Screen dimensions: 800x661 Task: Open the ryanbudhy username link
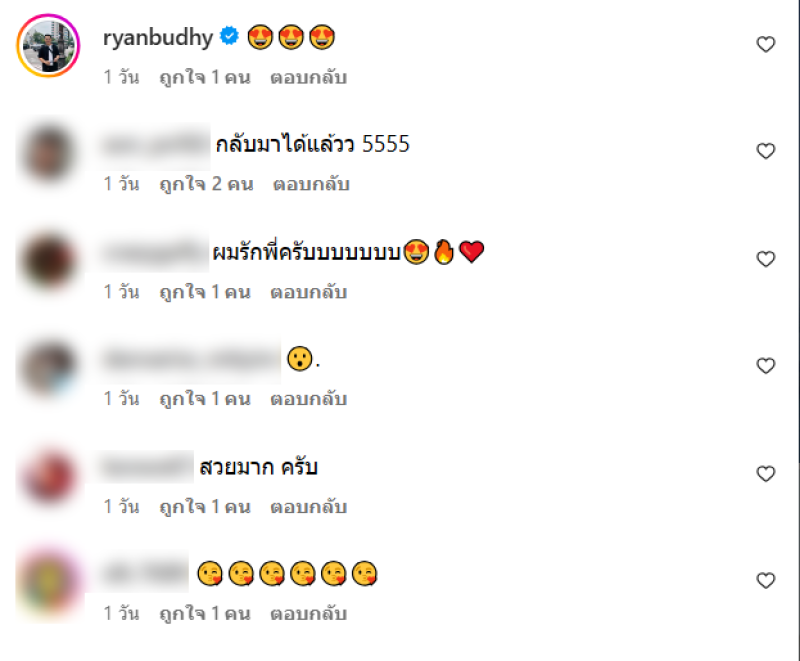point(158,38)
